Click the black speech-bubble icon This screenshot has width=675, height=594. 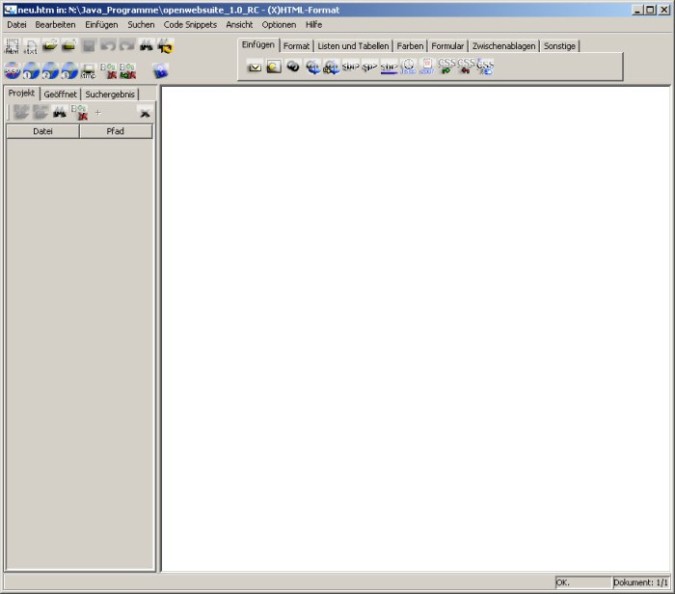coord(293,66)
